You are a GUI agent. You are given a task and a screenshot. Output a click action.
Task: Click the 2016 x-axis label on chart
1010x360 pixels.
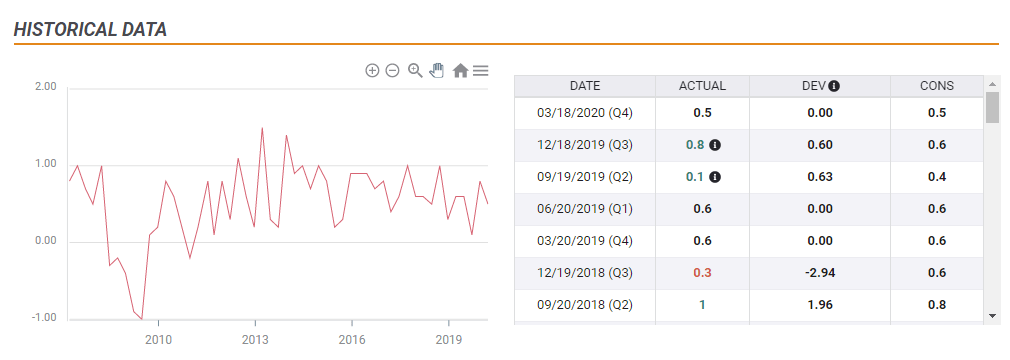tap(352, 339)
